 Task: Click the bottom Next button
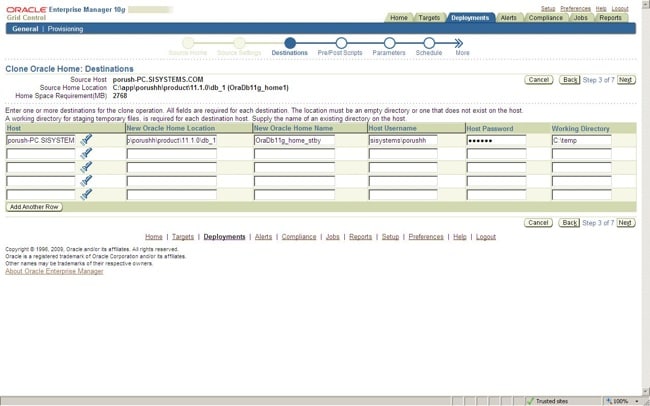625,223
